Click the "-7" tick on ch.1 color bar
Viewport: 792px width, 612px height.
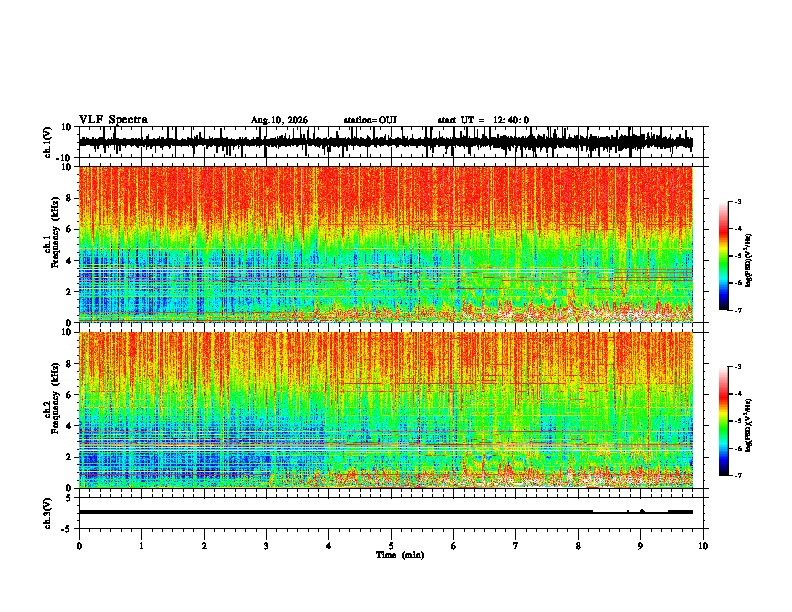pyautogui.click(x=738, y=310)
